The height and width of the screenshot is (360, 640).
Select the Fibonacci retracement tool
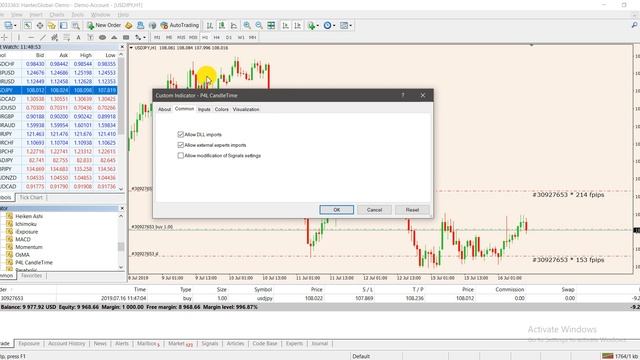(x=67, y=37)
